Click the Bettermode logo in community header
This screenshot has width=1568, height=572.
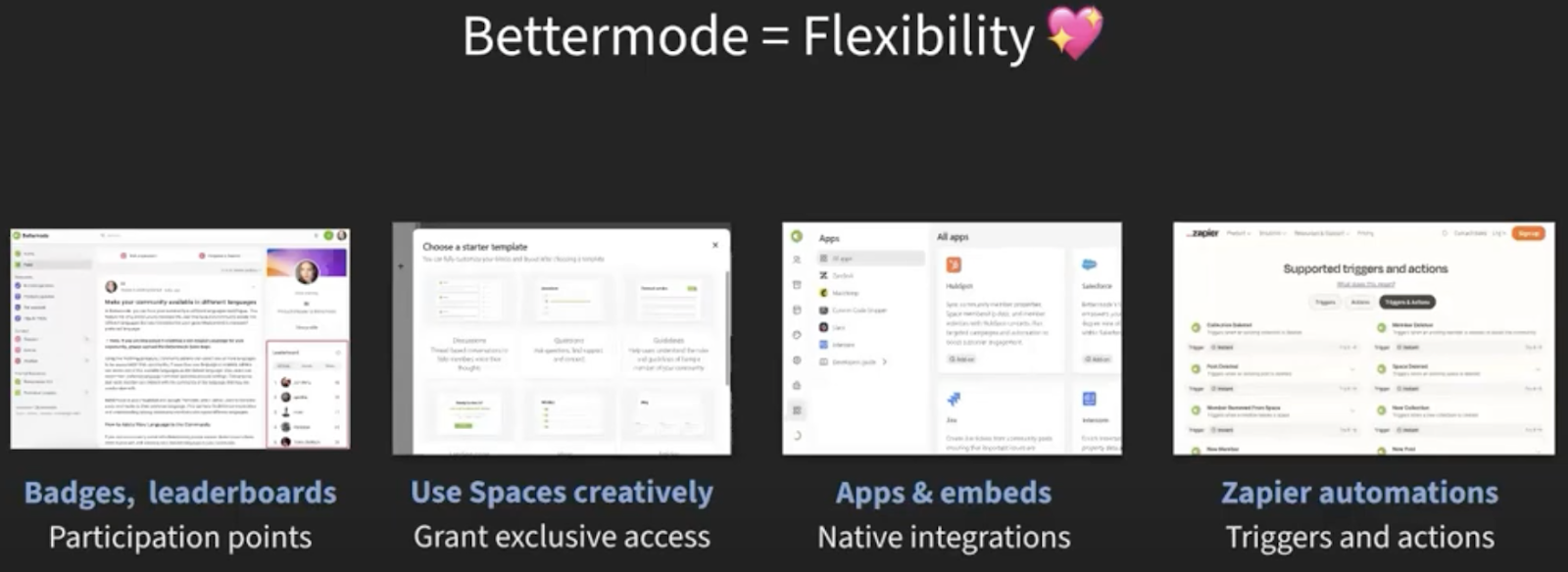click(x=31, y=236)
